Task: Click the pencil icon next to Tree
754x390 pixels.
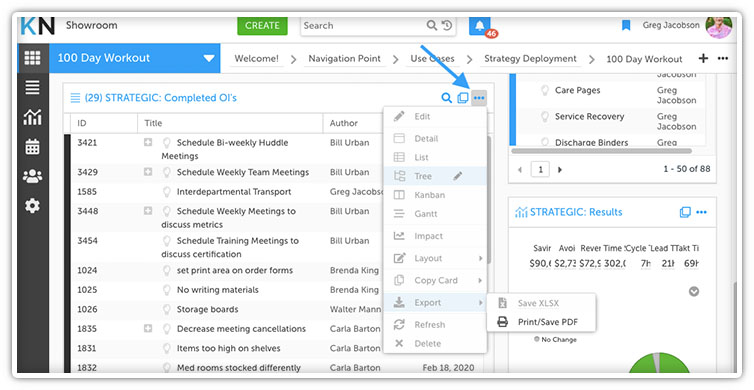Action: point(458,176)
